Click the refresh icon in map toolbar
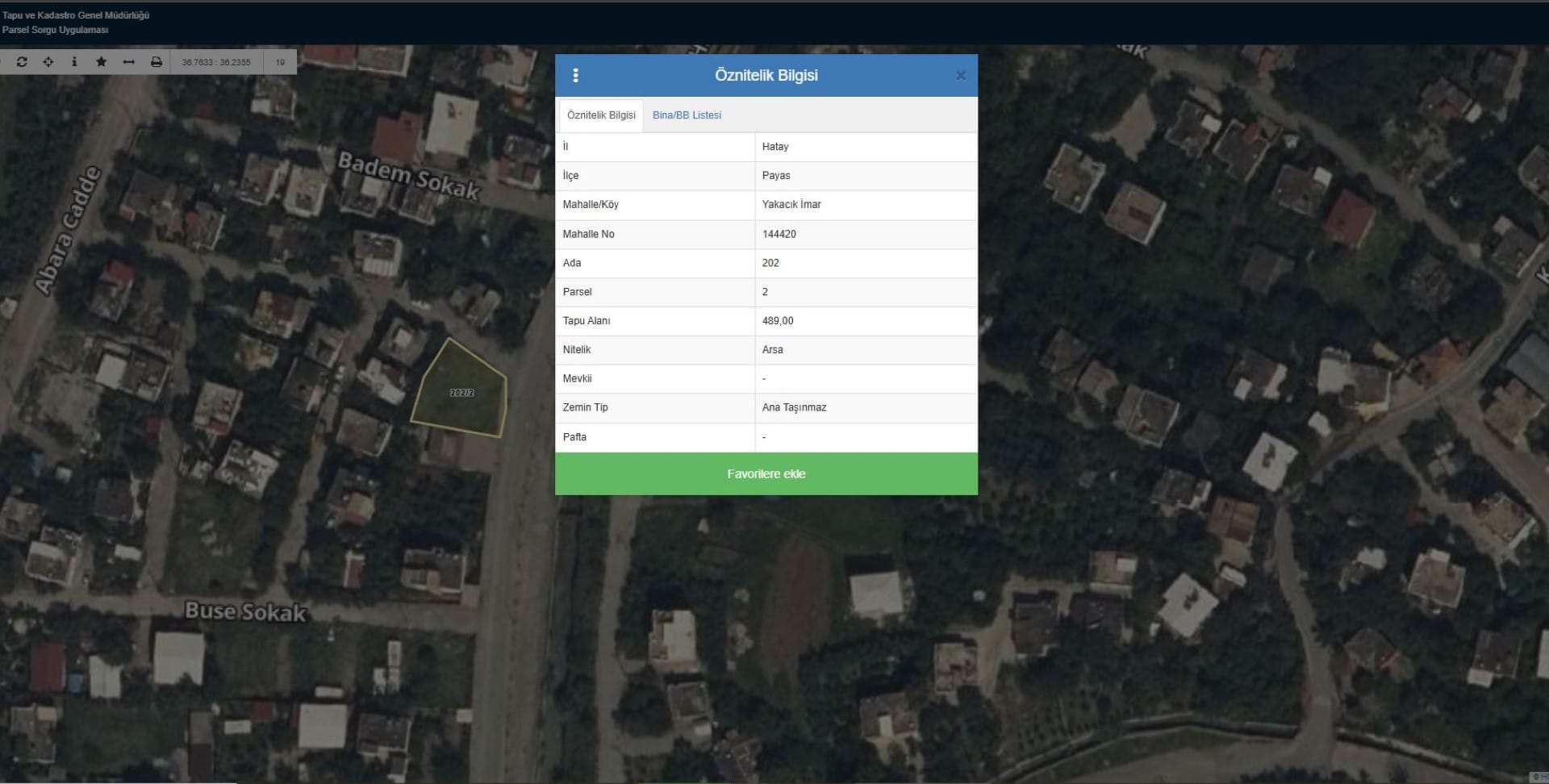The width and height of the screenshot is (1549, 784). [22, 62]
